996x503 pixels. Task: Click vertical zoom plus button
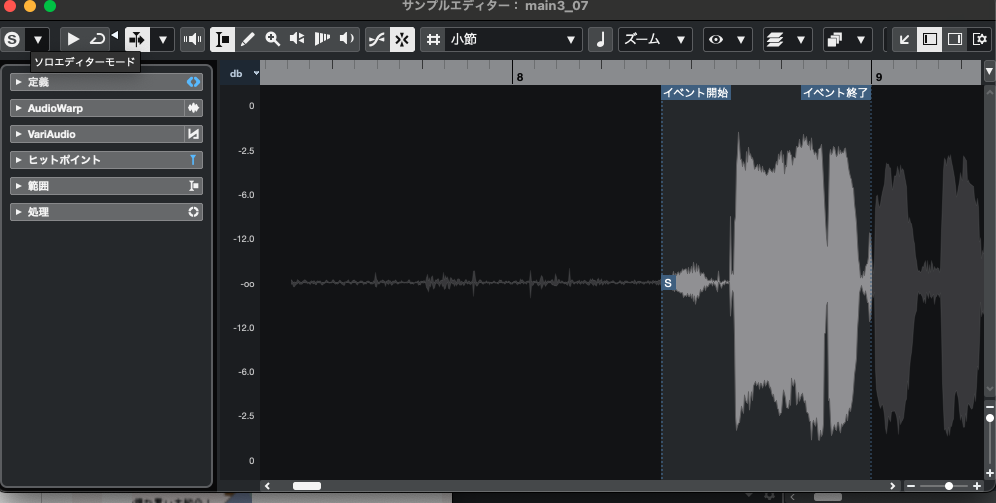pyautogui.click(x=990, y=473)
